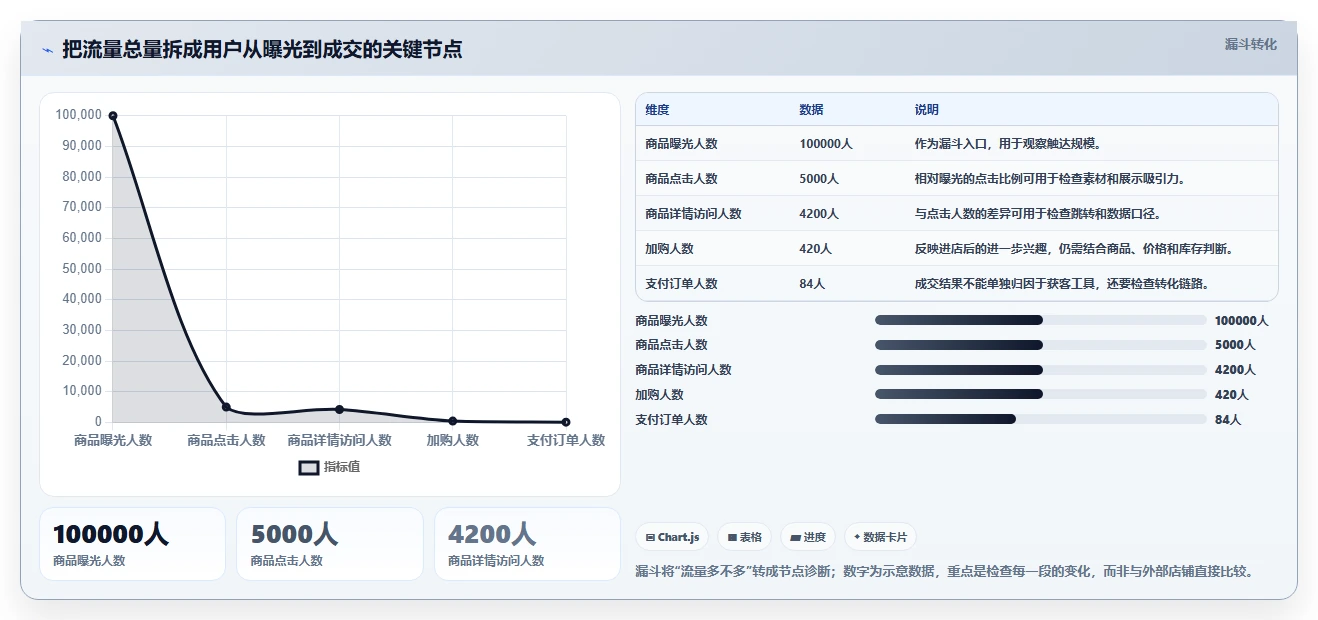This screenshot has width=1318, height=620.
Task: Click the chart data point for 加购人数
Action: [453, 421]
